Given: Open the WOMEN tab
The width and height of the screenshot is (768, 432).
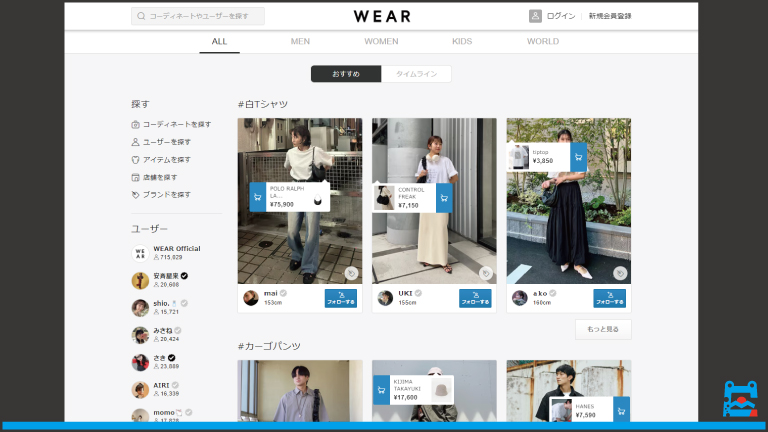Looking at the screenshot, I should tap(381, 41).
